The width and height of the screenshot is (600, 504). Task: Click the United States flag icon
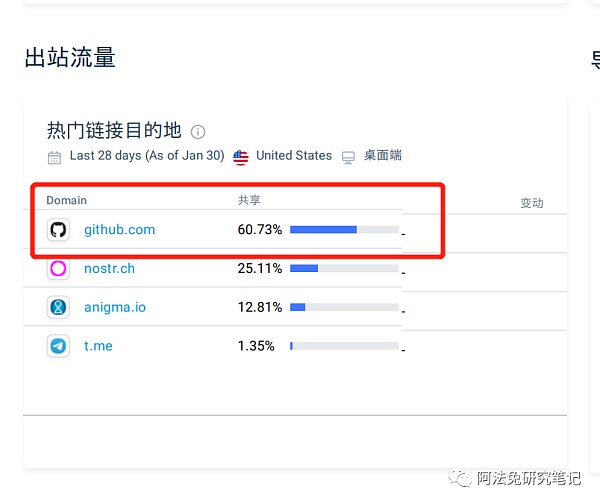coord(241,157)
